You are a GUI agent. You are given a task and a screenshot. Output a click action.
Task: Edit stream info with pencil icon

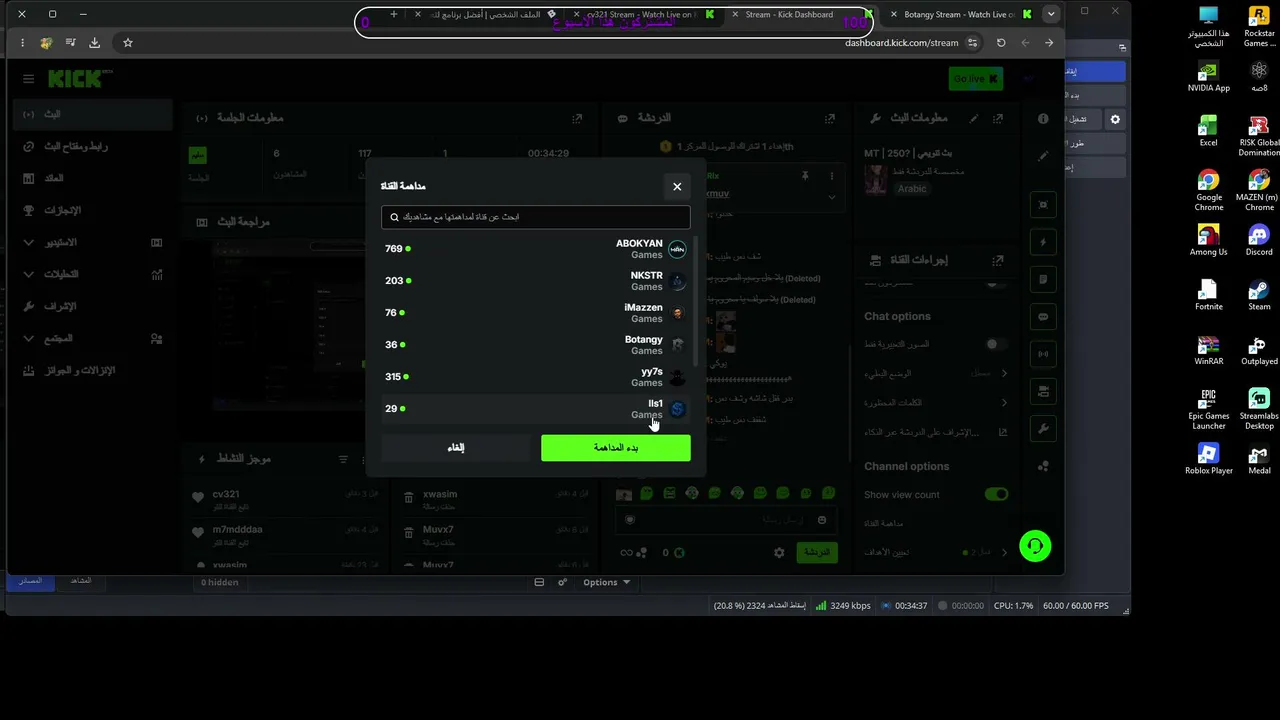tap(974, 118)
